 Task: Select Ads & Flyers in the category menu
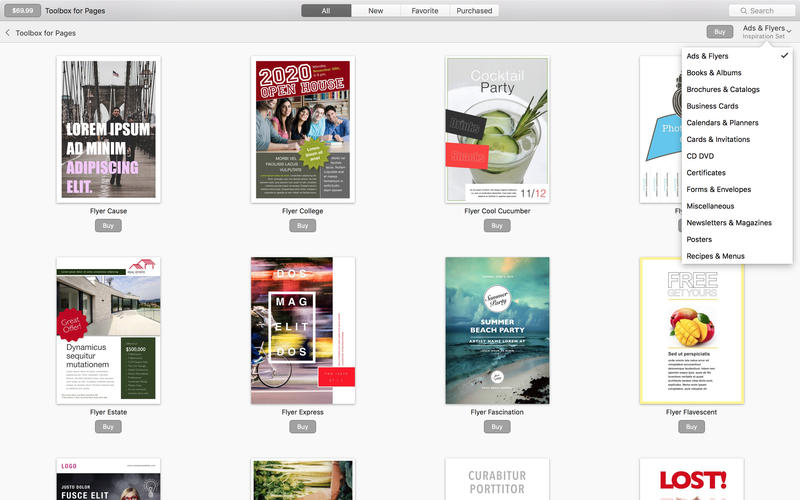click(x=737, y=56)
